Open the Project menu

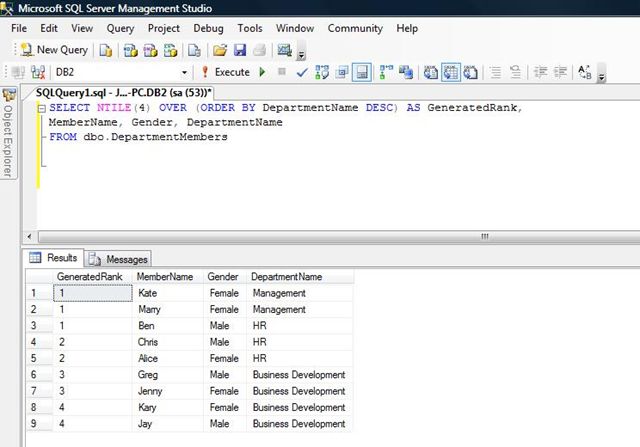pos(164,28)
